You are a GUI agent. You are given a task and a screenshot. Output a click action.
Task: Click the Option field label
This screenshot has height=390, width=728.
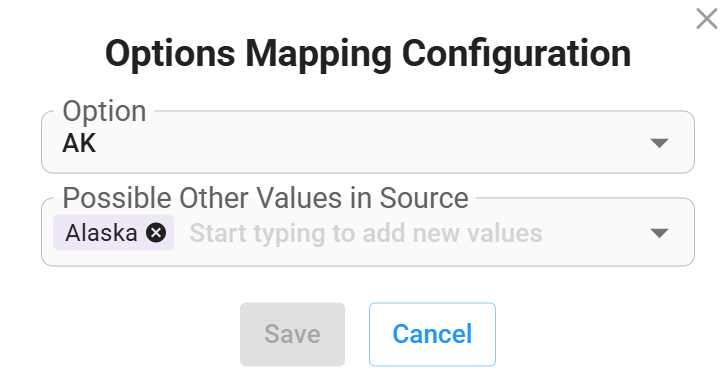104,111
